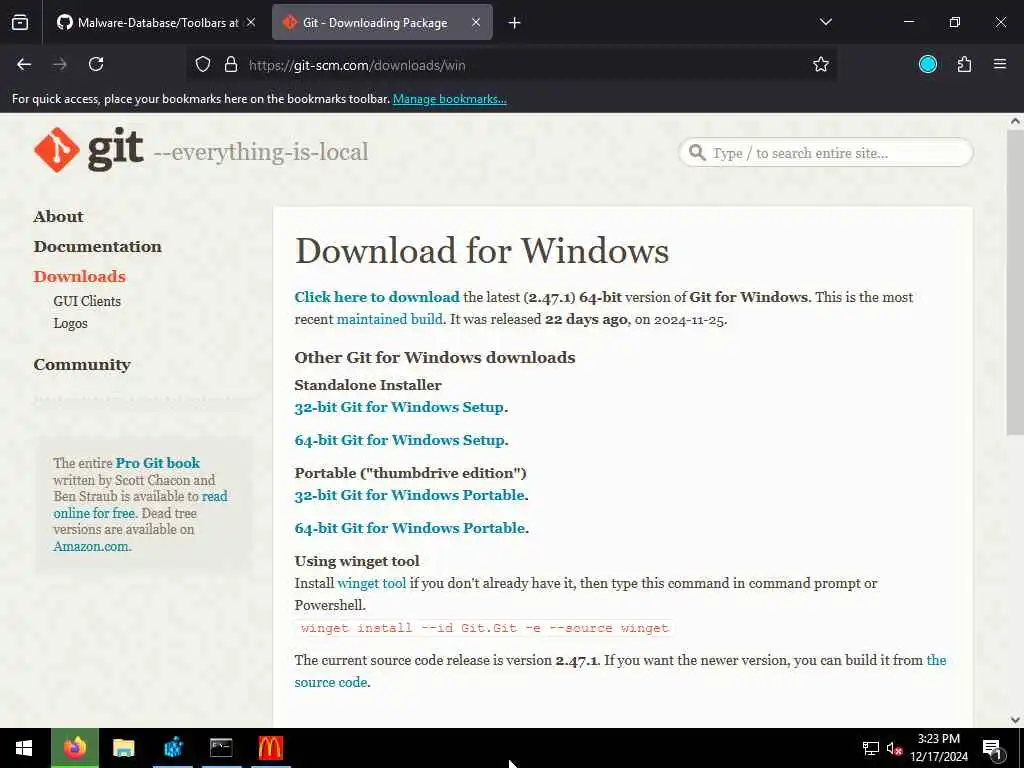This screenshot has width=1024, height=768.
Task: Open a new tab with plus button
Action: coord(515,23)
